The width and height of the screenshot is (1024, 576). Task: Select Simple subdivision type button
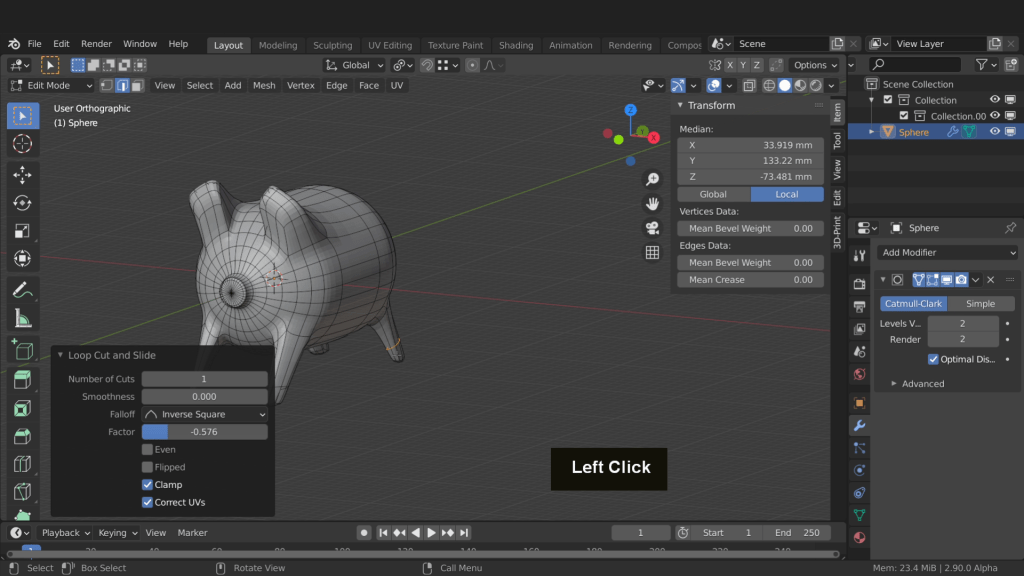980,304
